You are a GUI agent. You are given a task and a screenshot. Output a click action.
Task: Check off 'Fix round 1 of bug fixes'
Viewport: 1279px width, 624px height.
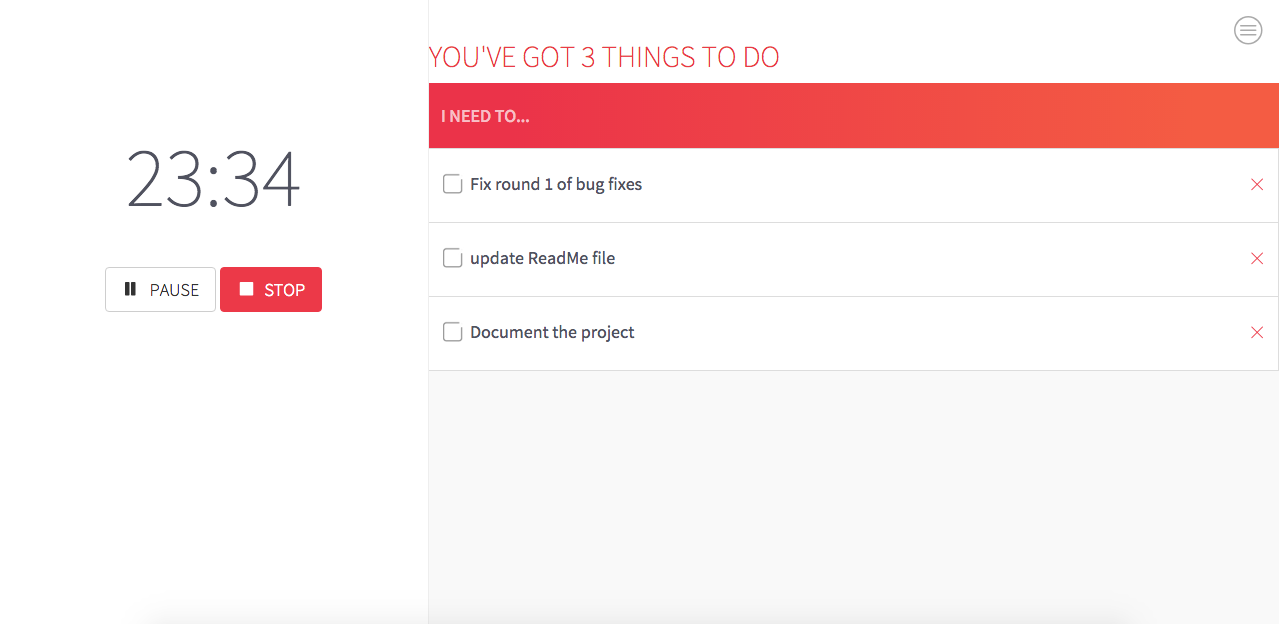[x=452, y=184]
